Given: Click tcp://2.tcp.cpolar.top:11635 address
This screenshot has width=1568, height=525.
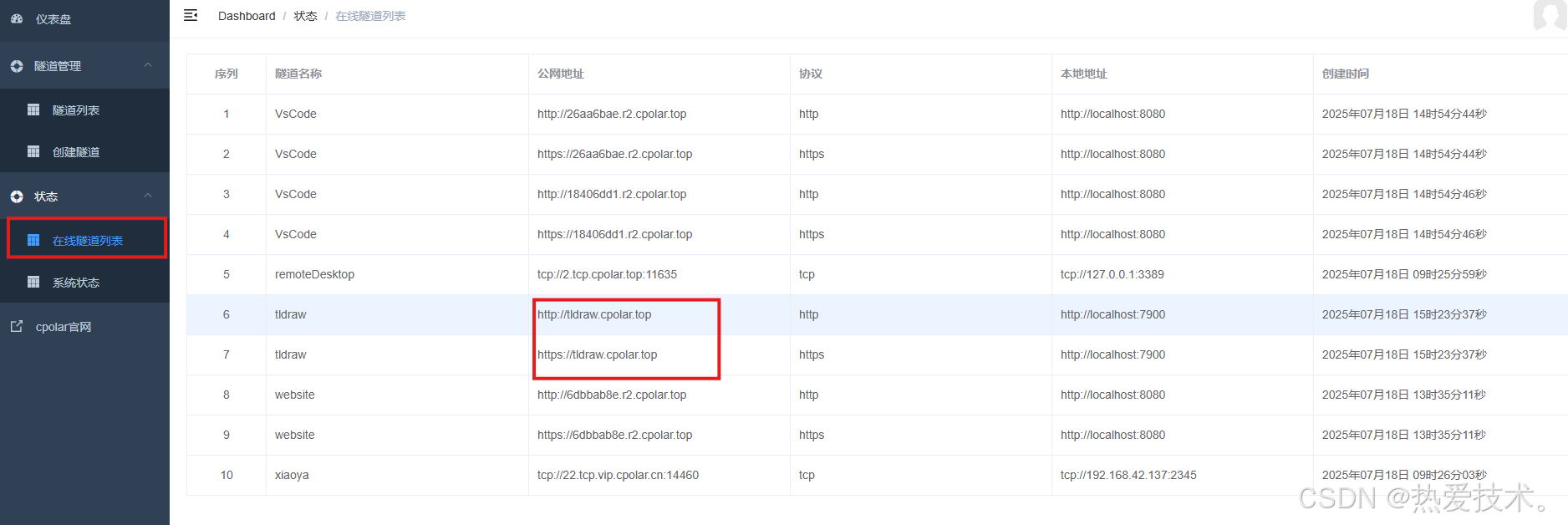Looking at the screenshot, I should tap(608, 274).
